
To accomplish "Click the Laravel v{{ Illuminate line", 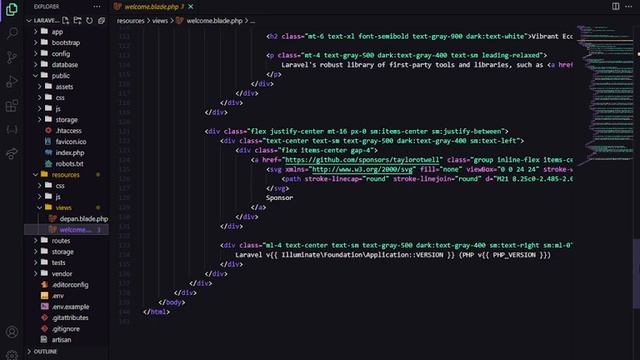I will pos(393,255).
